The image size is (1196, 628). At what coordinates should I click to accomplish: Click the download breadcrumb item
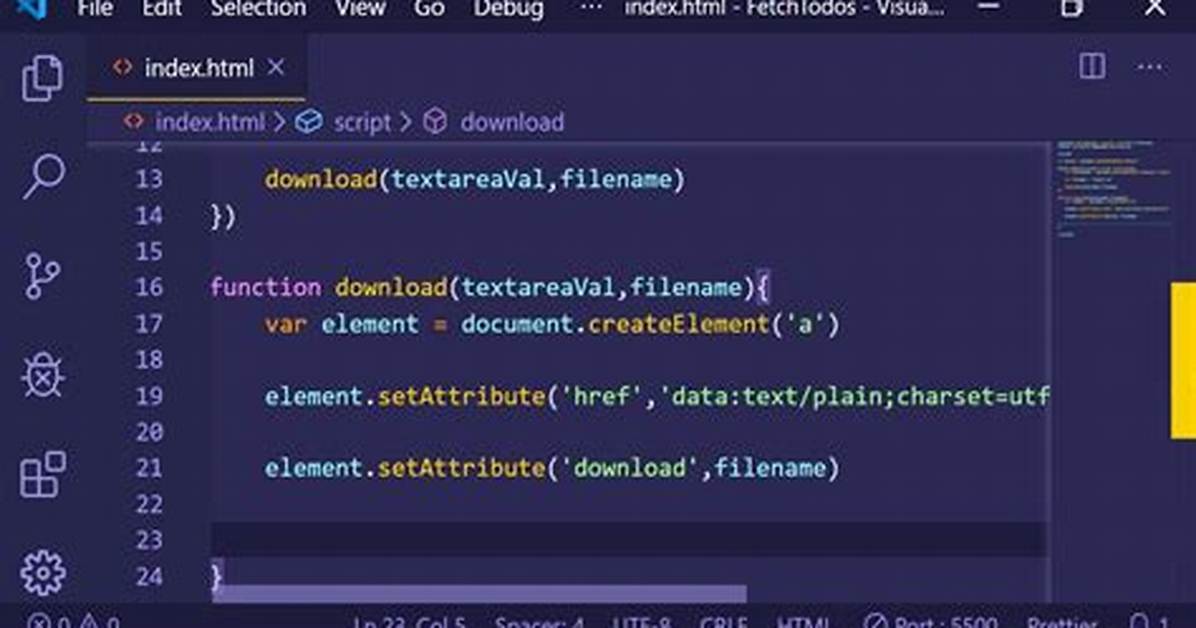(x=512, y=122)
